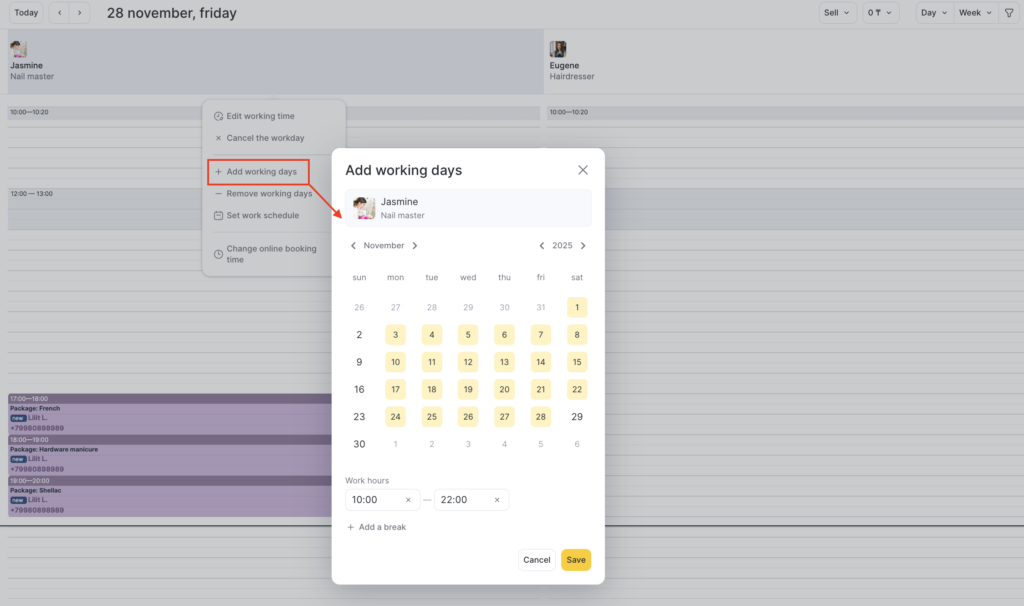This screenshot has width=1024, height=606.
Task: Go to next year after 2025
Action: click(x=583, y=246)
